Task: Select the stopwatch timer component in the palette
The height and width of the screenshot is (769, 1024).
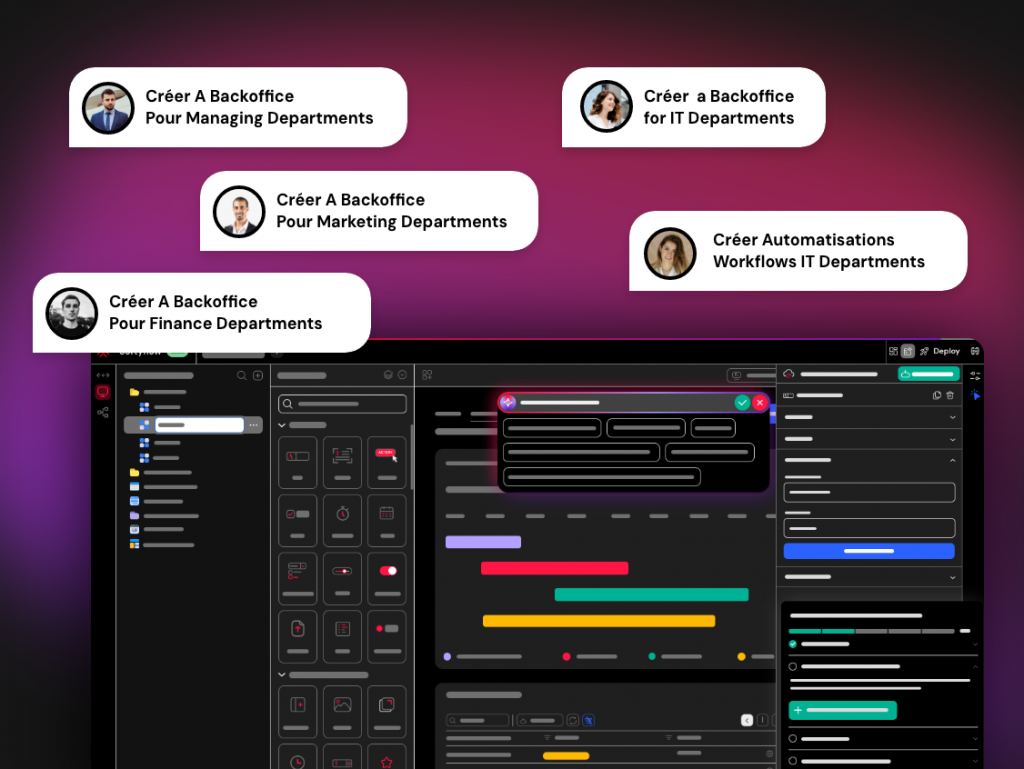Action: click(x=342, y=514)
